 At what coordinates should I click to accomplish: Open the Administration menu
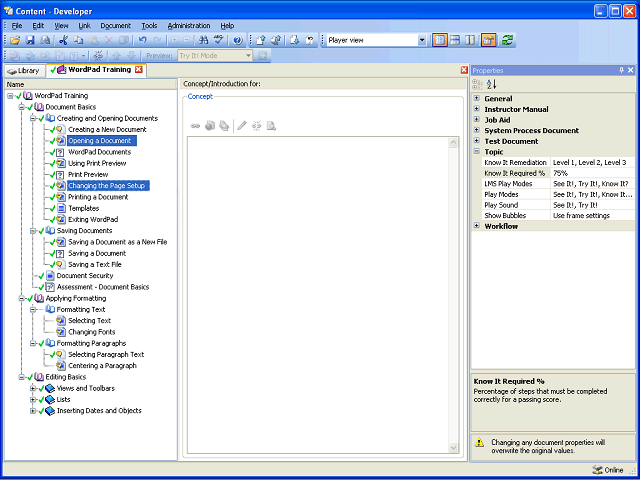[189, 25]
